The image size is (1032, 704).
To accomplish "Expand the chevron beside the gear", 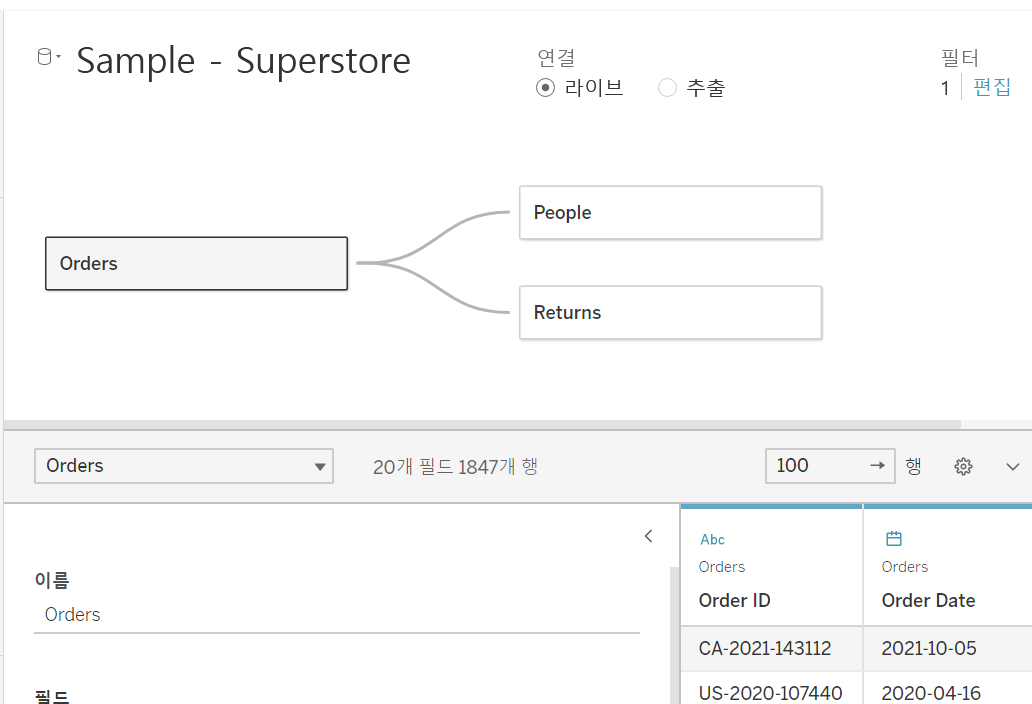I will click(x=1012, y=466).
